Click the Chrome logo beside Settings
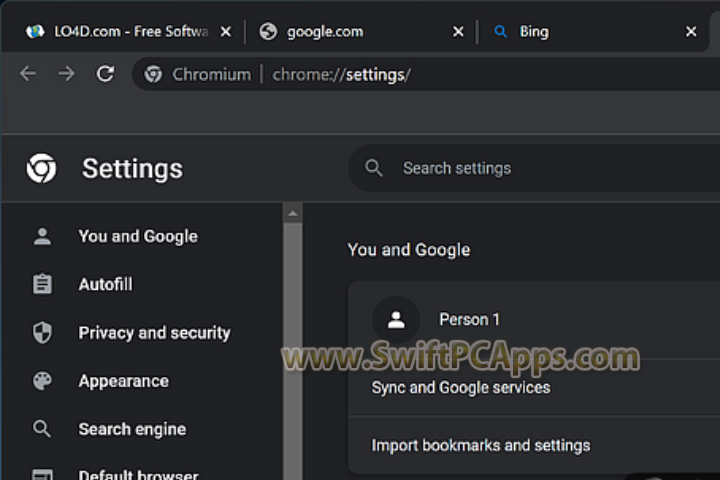720x480 pixels. point(41,168)
